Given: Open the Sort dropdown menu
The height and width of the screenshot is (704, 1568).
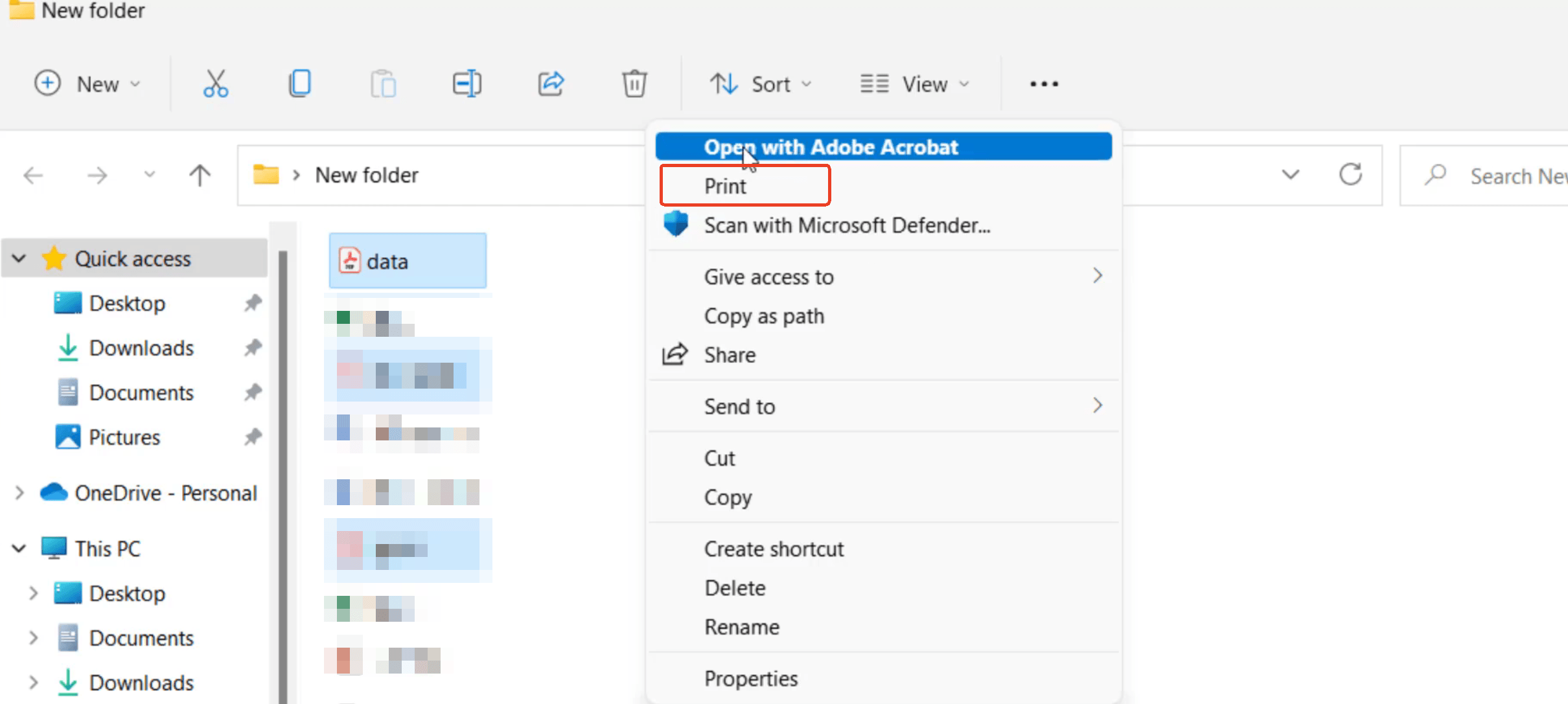Looking at the screenshot, I should pos(761,84).
